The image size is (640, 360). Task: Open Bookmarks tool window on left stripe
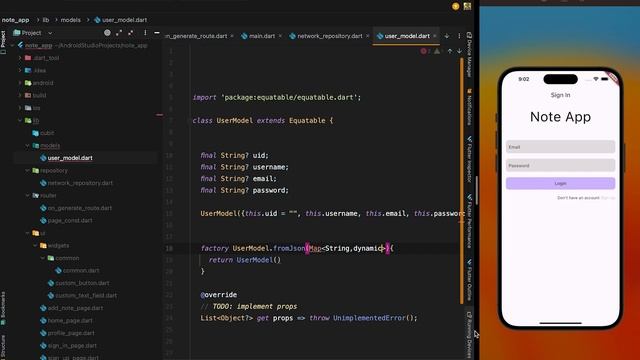[x=3, y=308]
